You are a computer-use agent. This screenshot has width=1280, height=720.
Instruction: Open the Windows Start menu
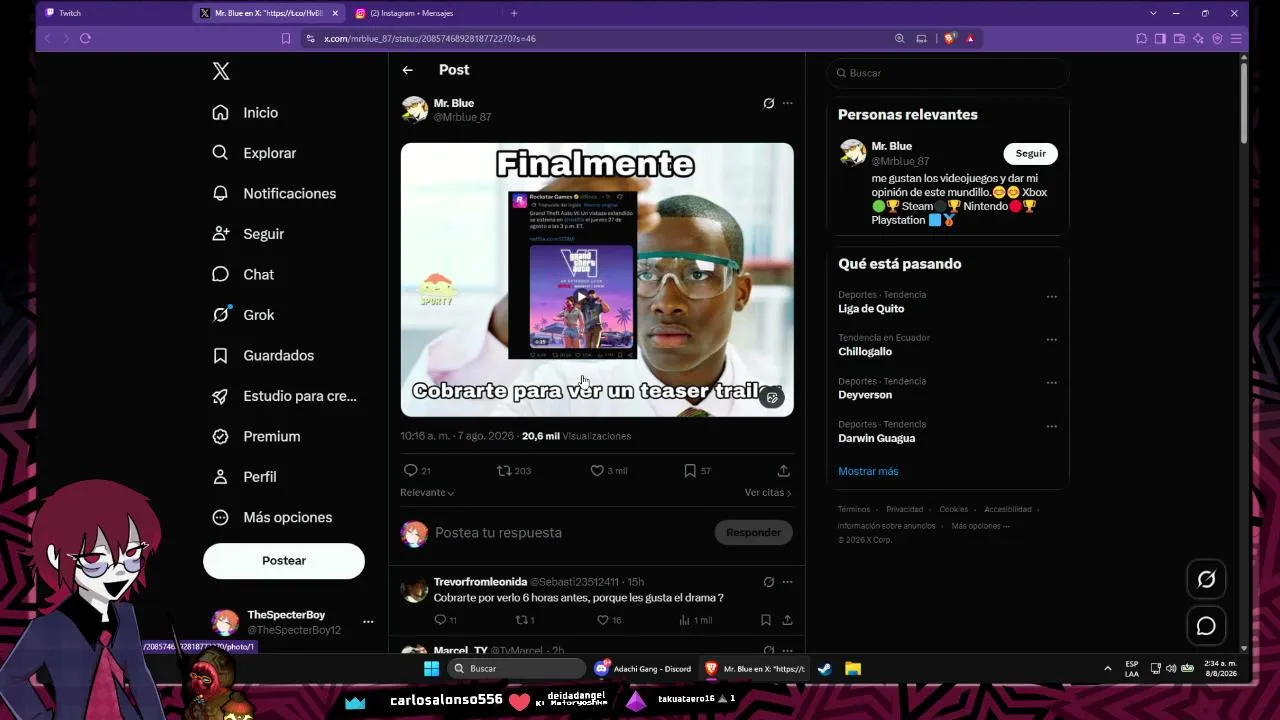(x=431, y=668)
